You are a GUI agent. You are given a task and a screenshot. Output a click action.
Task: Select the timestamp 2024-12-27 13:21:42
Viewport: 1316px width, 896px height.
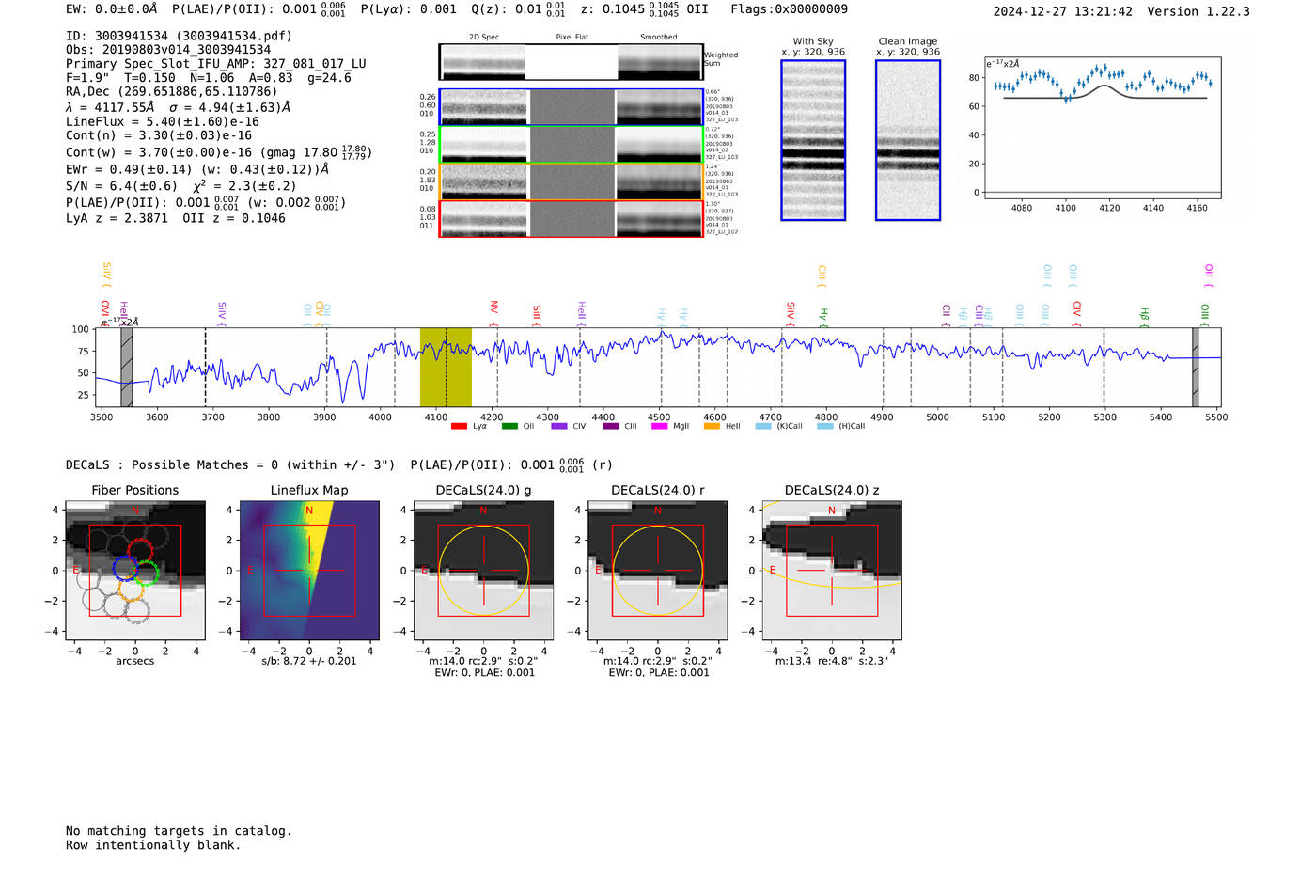(1063, 11)
